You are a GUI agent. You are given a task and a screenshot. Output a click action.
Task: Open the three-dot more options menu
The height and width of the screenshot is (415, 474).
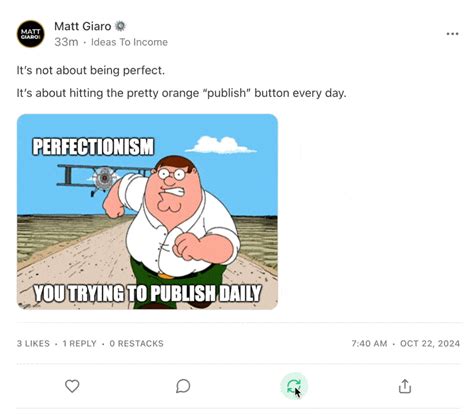[452, 34]
